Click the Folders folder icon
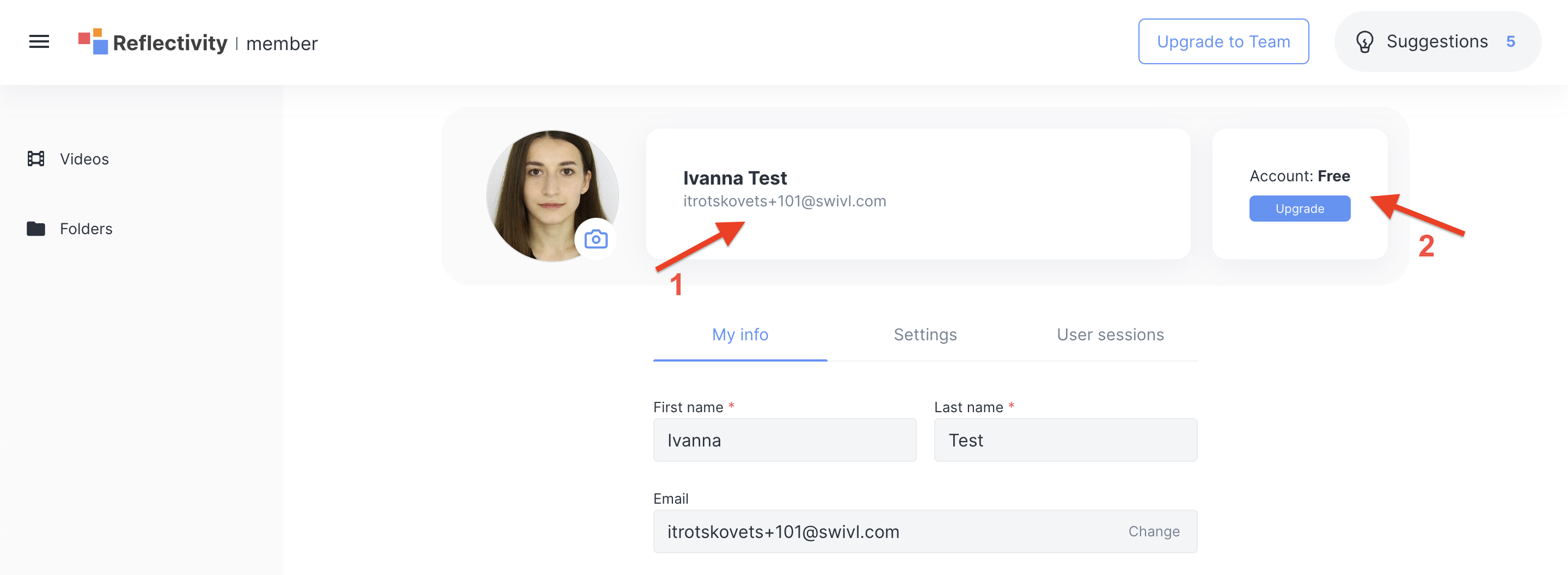This screenshot has height=575, width=1568. (x=36, y=229)
